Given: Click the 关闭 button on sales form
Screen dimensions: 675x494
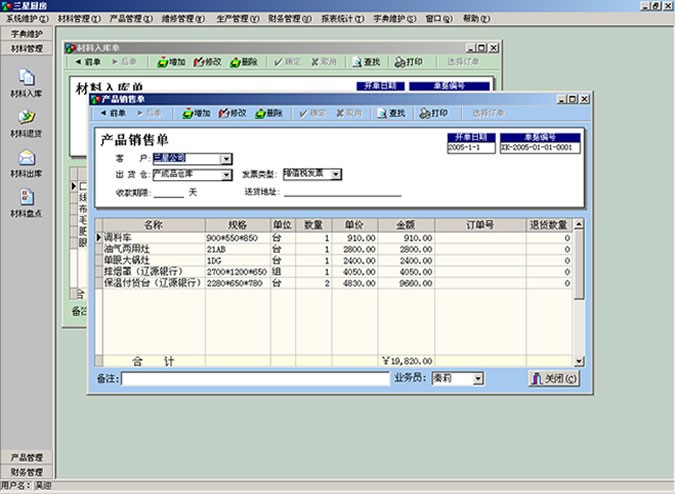Looking at the screenshot, I should point(553,379).
